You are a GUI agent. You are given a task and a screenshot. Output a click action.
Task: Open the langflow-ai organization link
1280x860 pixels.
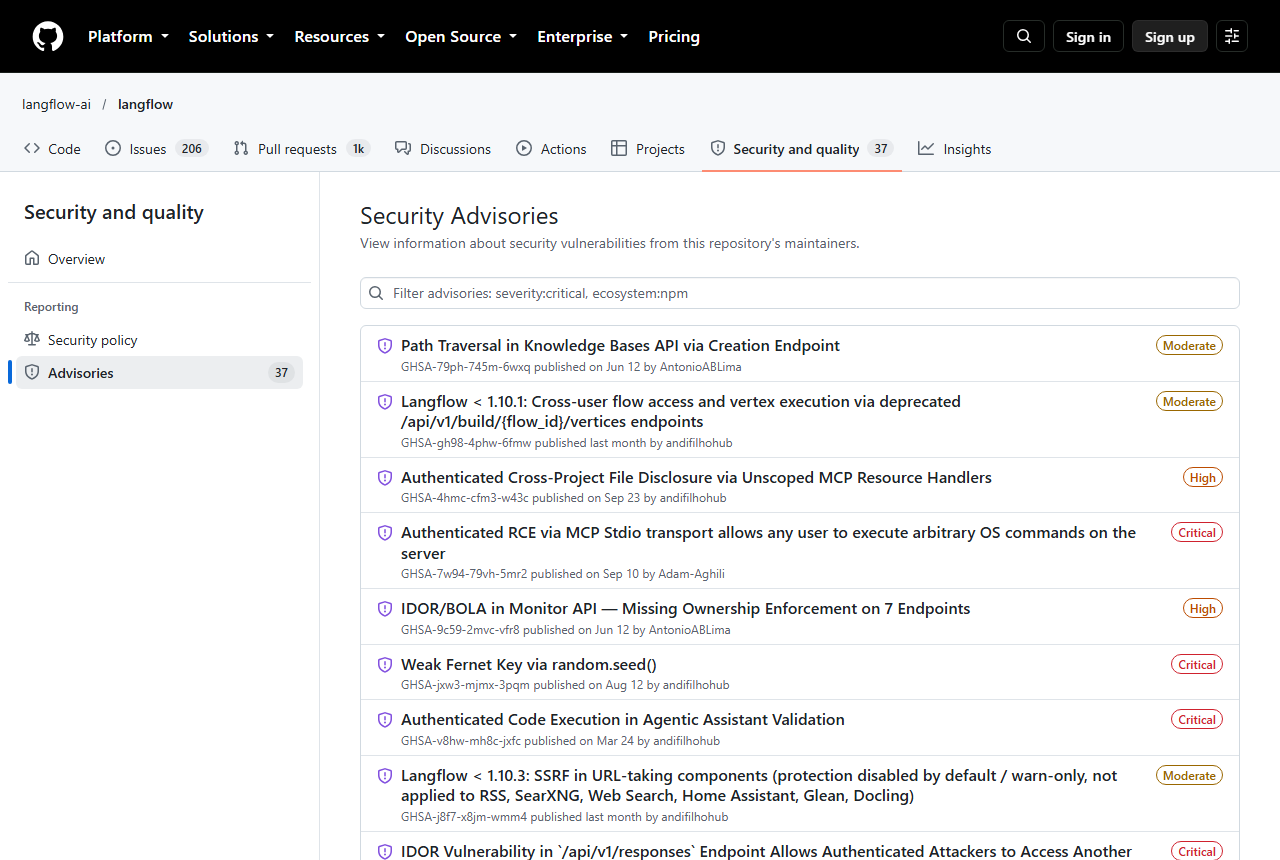pos(56,104)
